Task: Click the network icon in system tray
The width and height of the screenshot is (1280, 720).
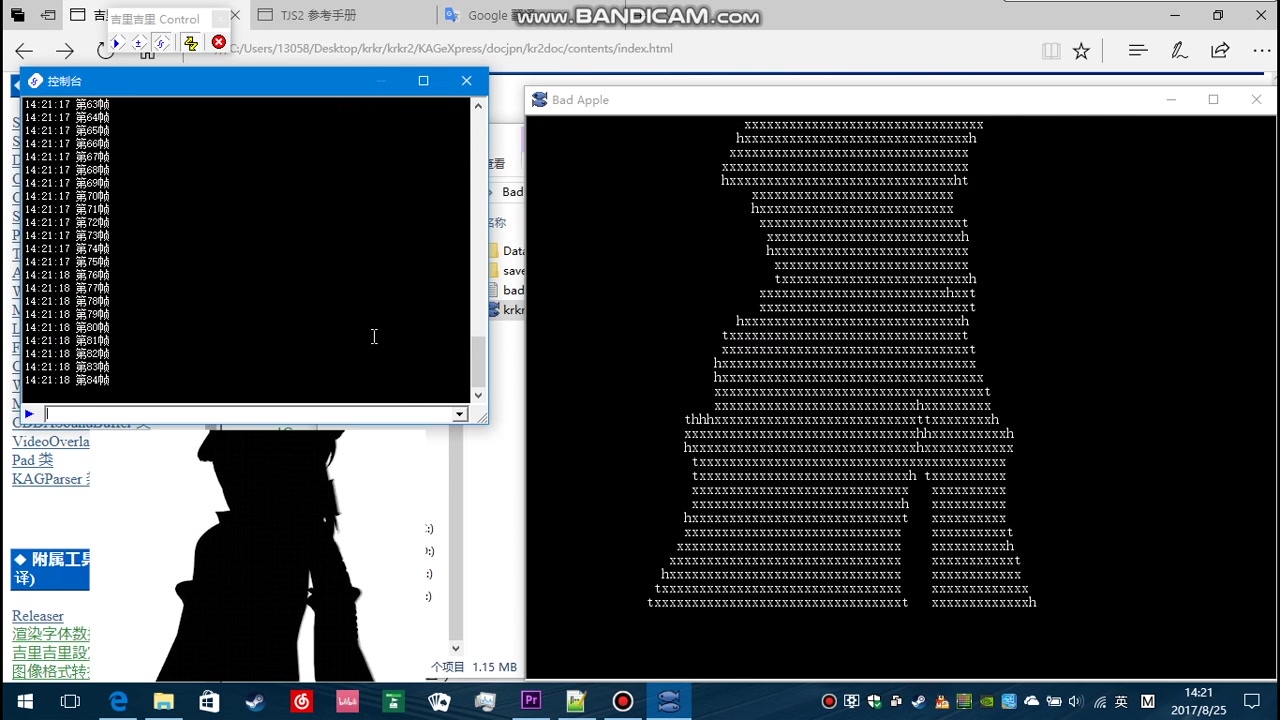Action: coord(1100,702)
